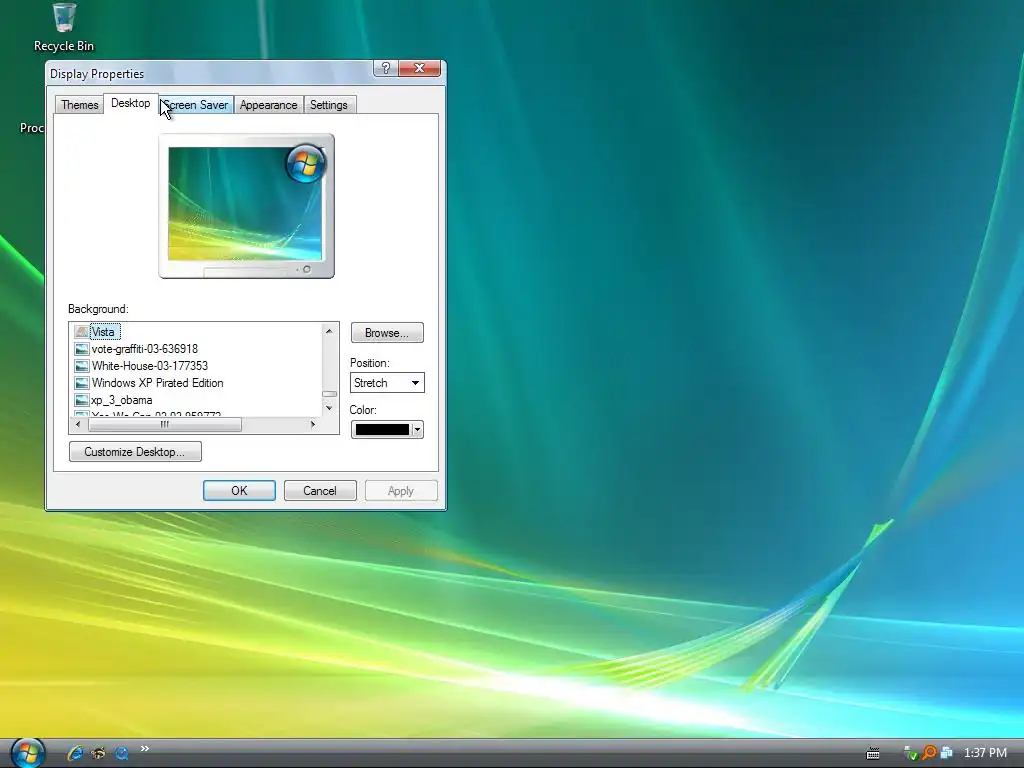Open the Position Stretch dropdown

(387, 383)
